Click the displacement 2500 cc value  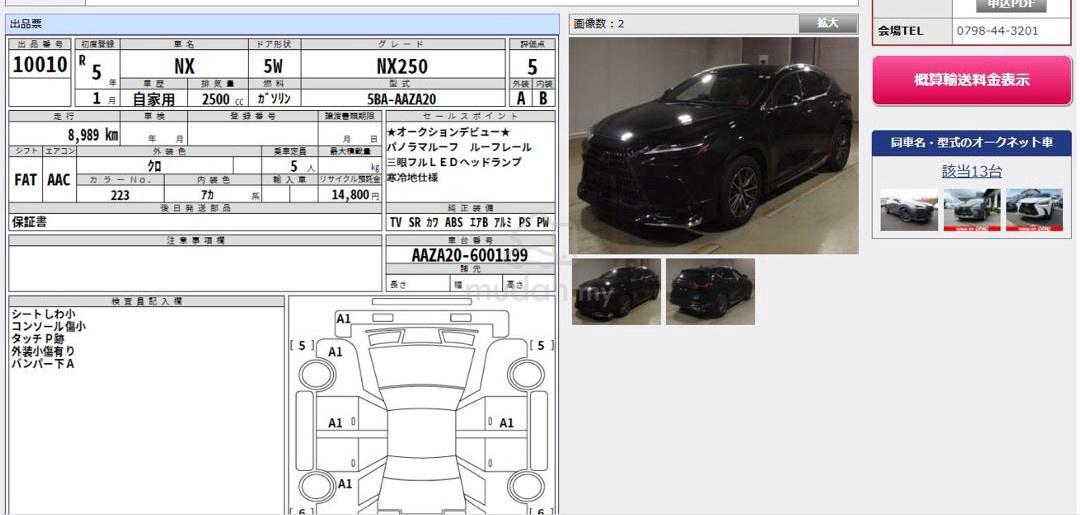click(x=222, y=98)
